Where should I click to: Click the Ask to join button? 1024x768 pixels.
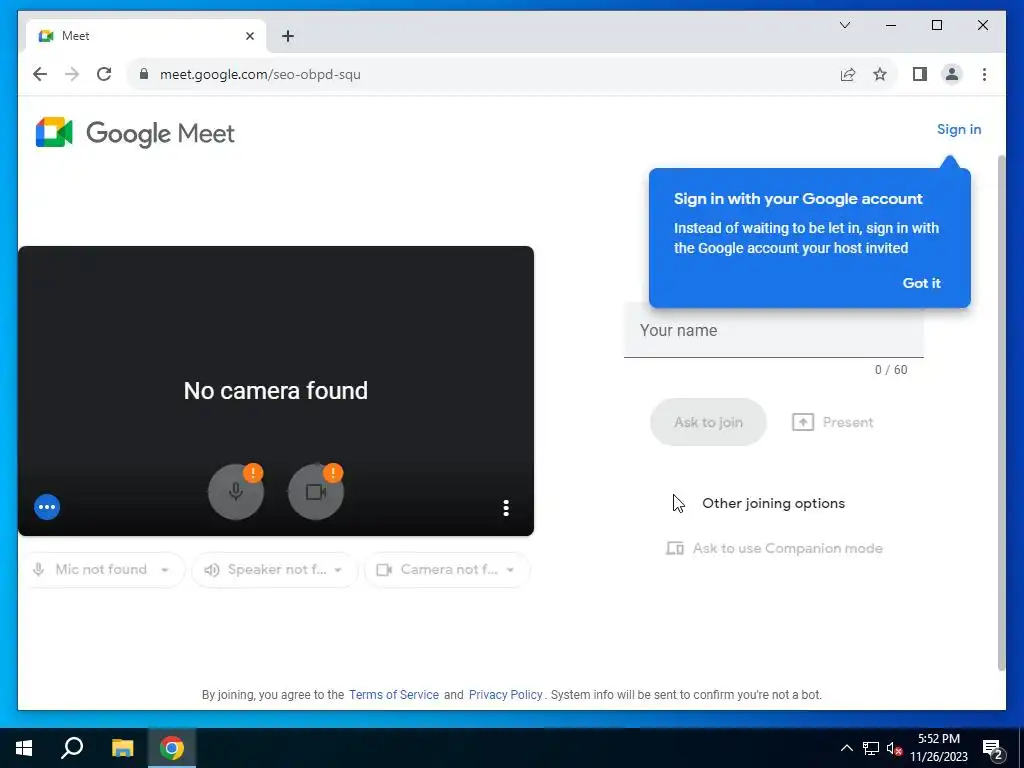tap(708, 422)
